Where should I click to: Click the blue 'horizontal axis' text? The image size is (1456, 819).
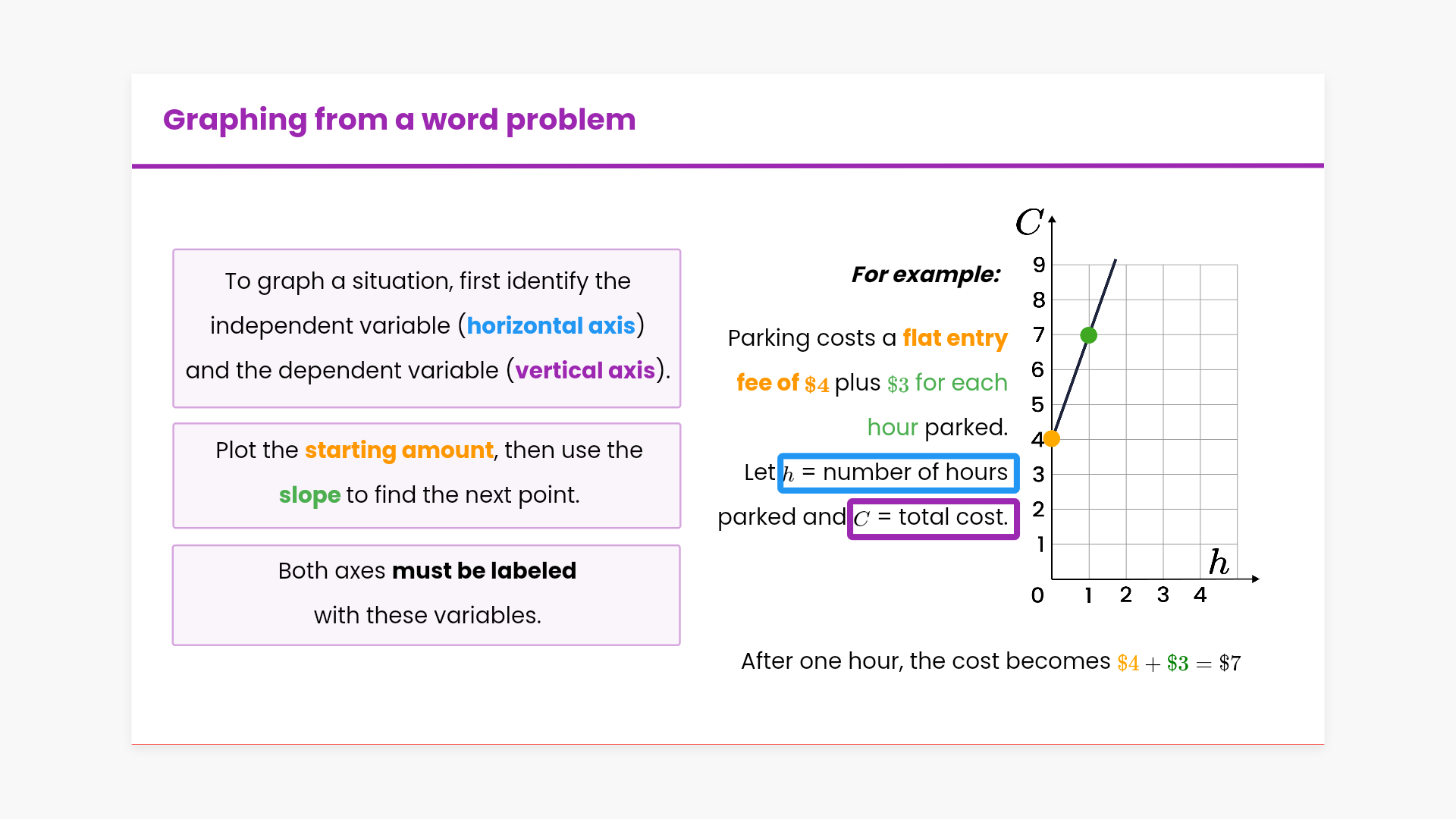[551, 325]
